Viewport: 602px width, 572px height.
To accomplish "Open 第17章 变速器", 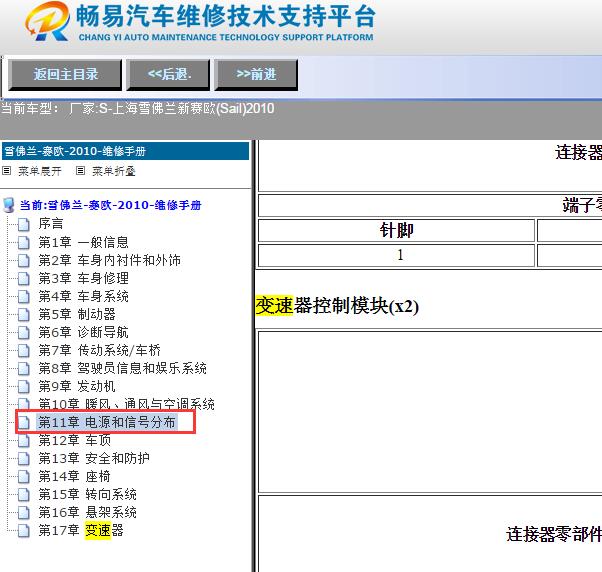I will click(81, 531).
